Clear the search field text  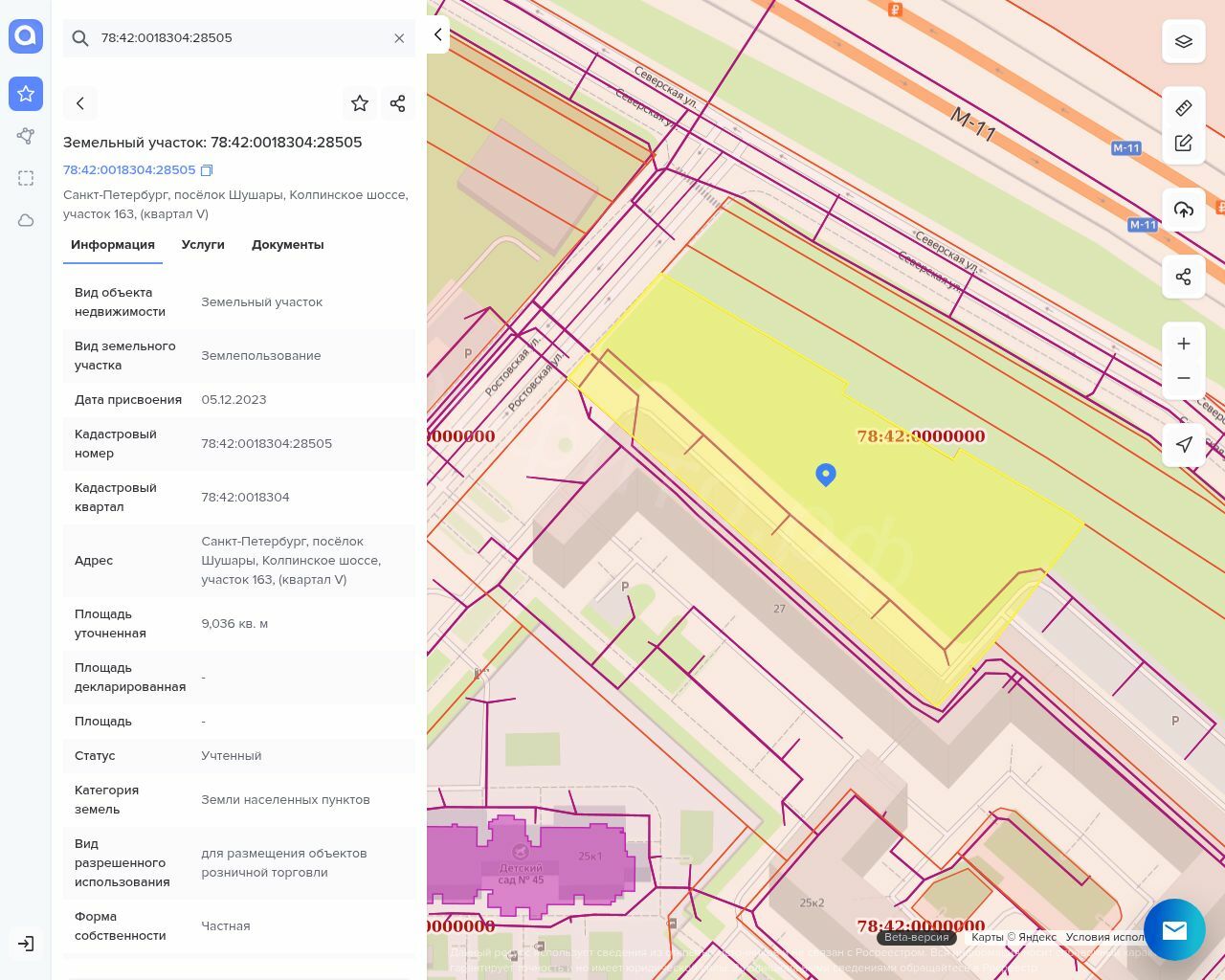399,38
